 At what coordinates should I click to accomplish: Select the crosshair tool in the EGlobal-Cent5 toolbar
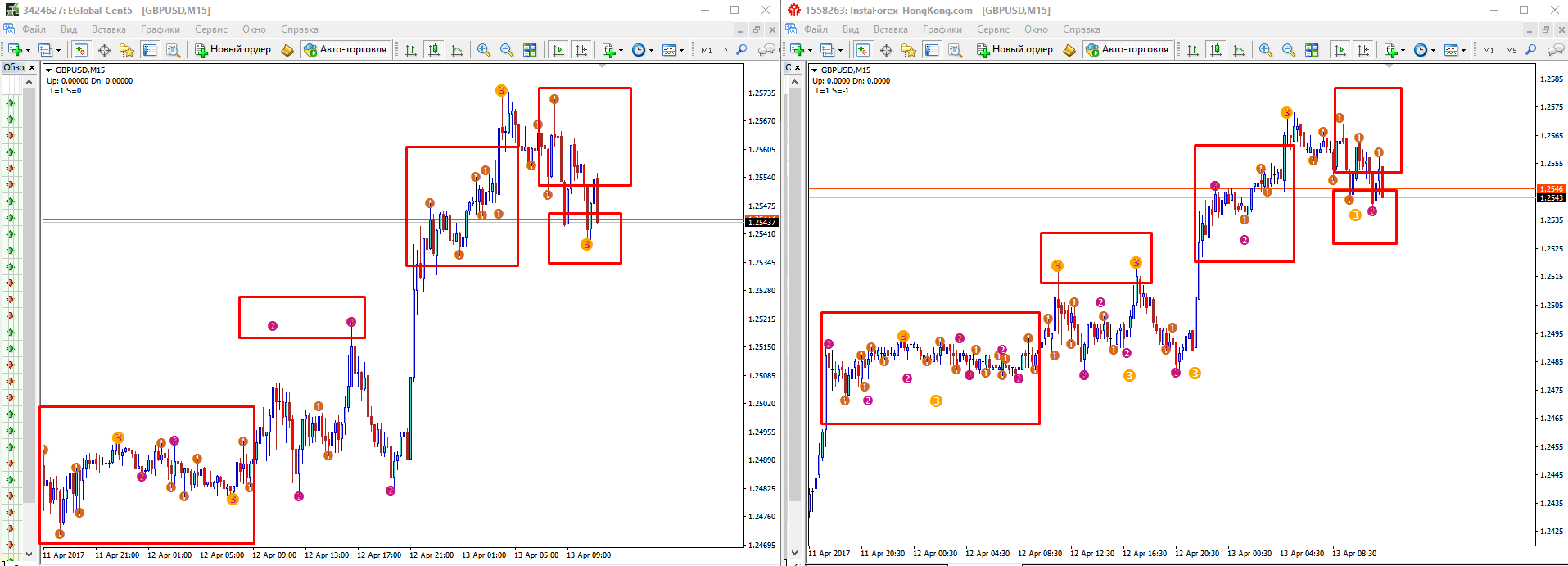click(104, 50)
